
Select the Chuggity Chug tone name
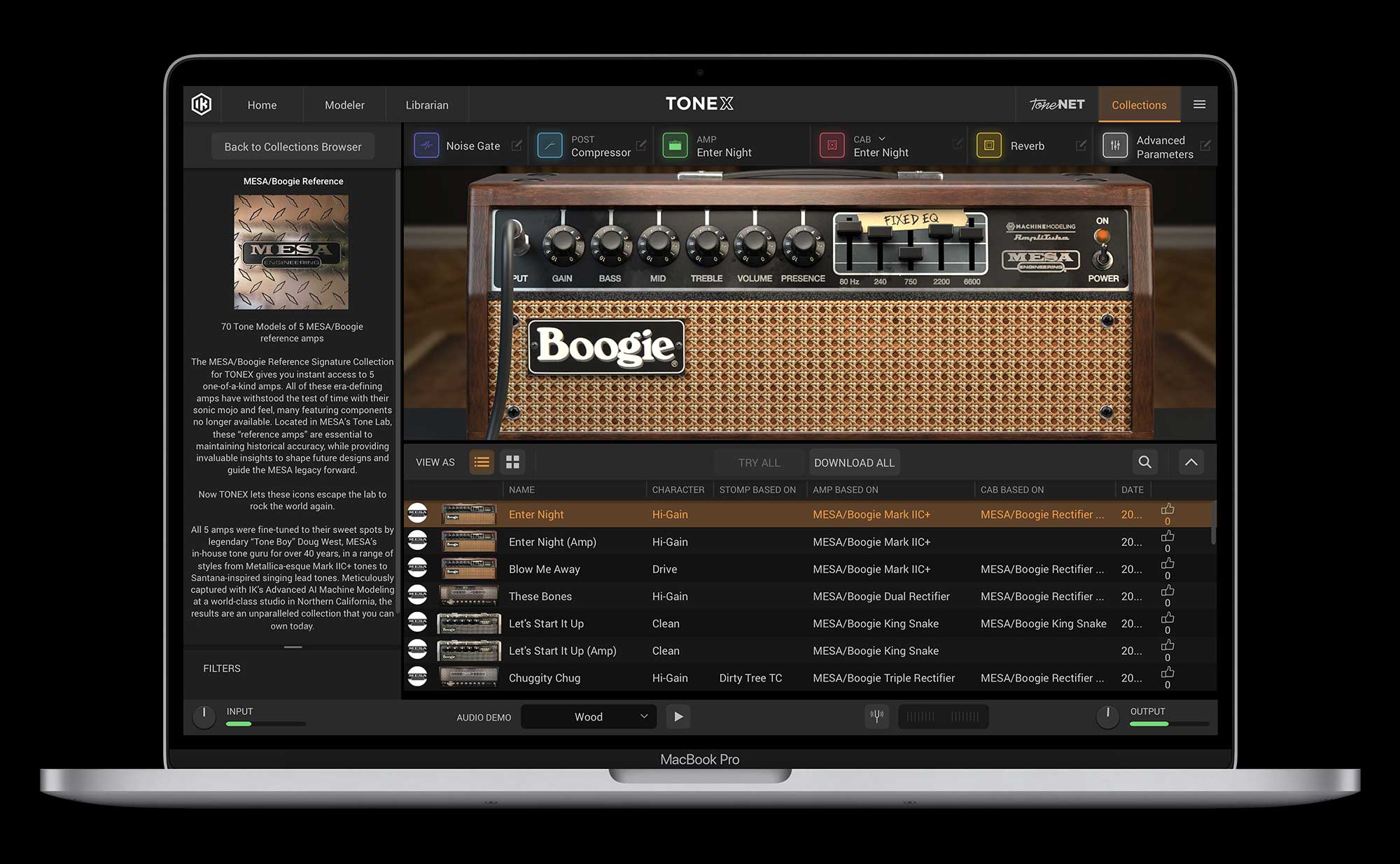pyautogui.click(x=544, y=678)
